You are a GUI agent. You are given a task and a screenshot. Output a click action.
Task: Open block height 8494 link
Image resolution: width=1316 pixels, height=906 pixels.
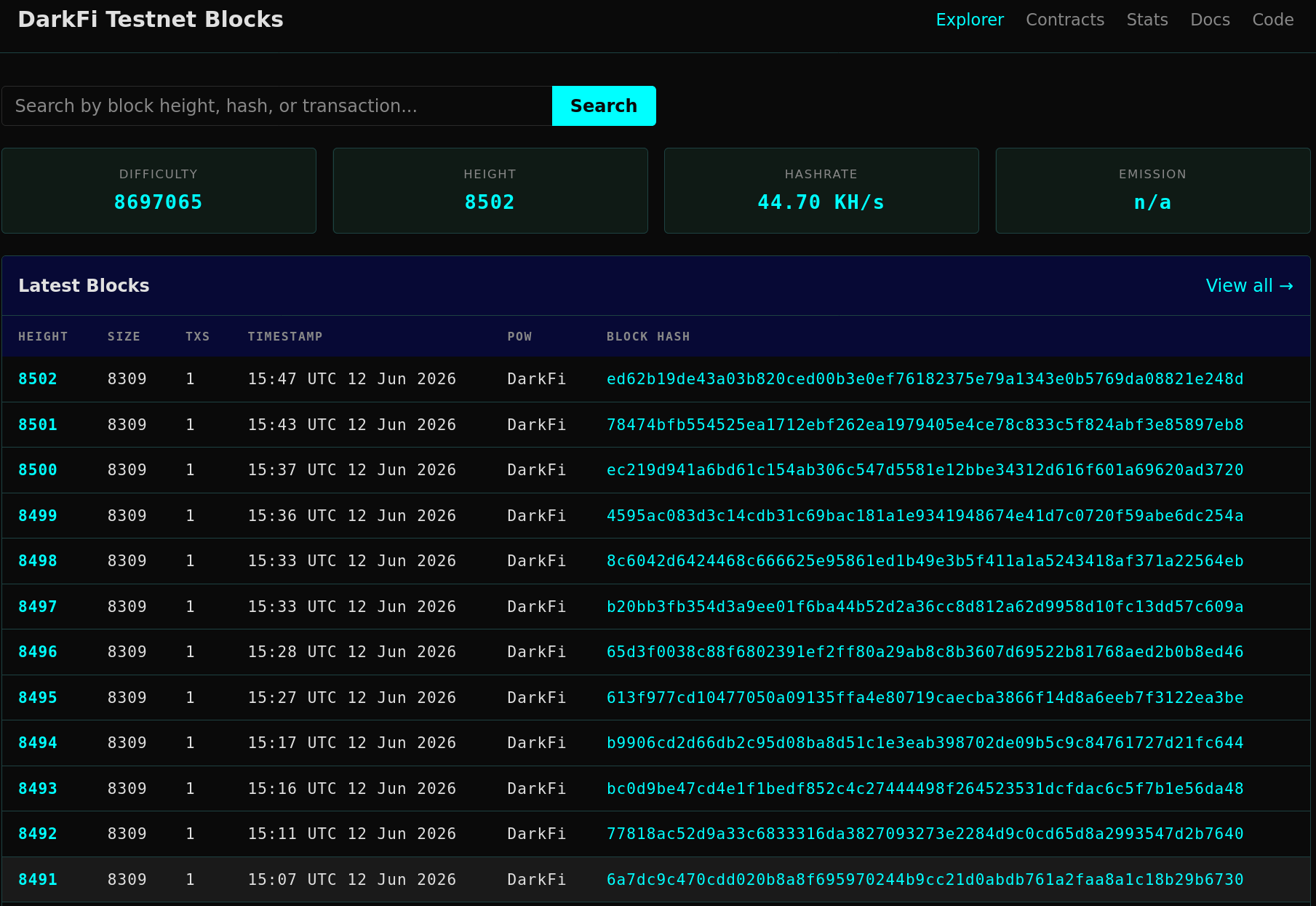(38, 743)
